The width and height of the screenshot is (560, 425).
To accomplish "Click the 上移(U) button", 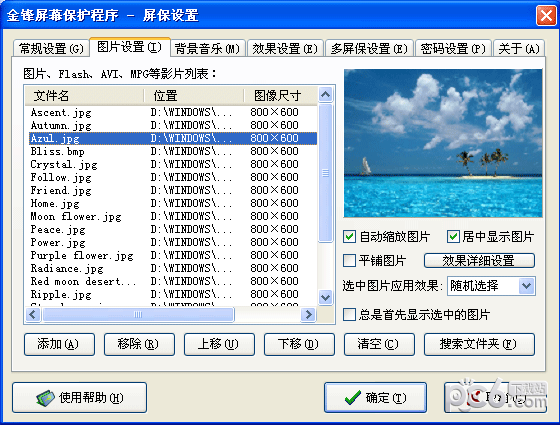I will click(x=219, y=344).
